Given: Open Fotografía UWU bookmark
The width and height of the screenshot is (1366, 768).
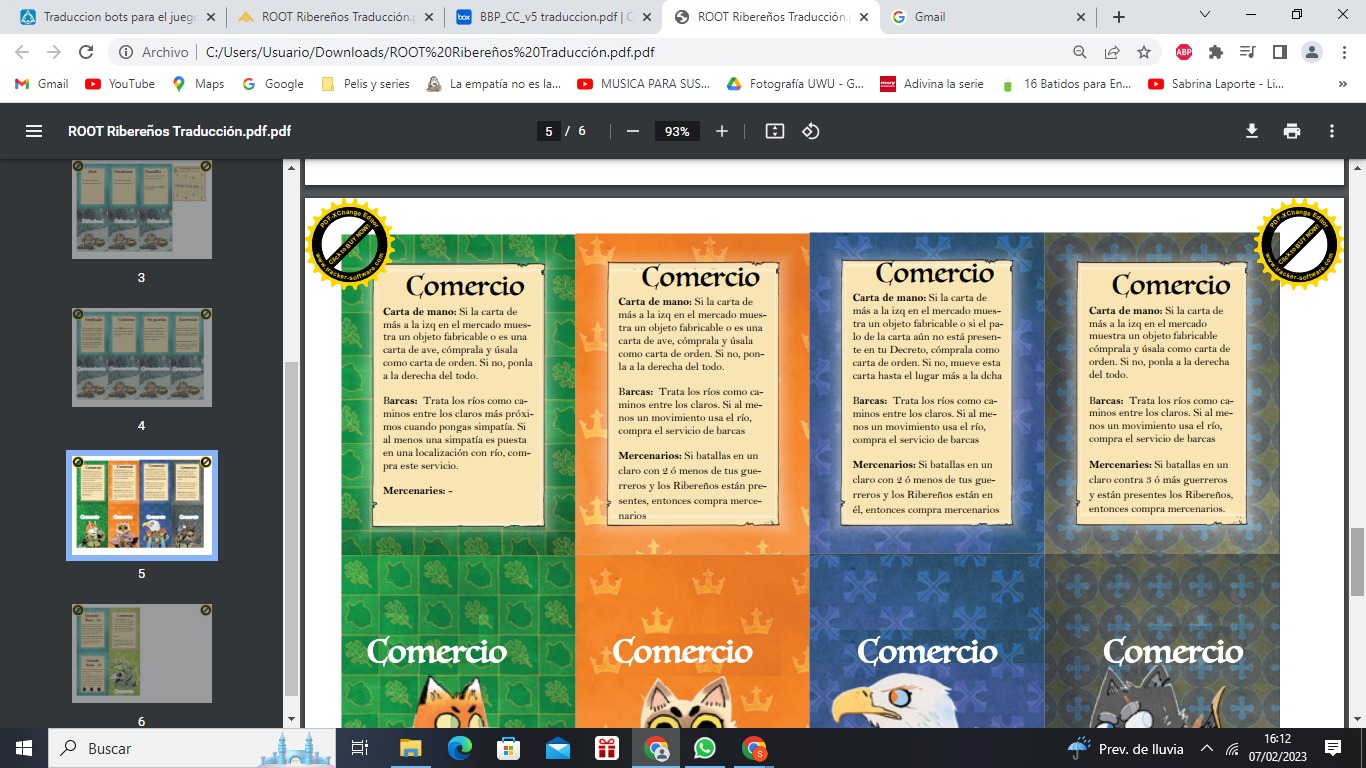Looking at the screenshot, I should tap(796, 84).
